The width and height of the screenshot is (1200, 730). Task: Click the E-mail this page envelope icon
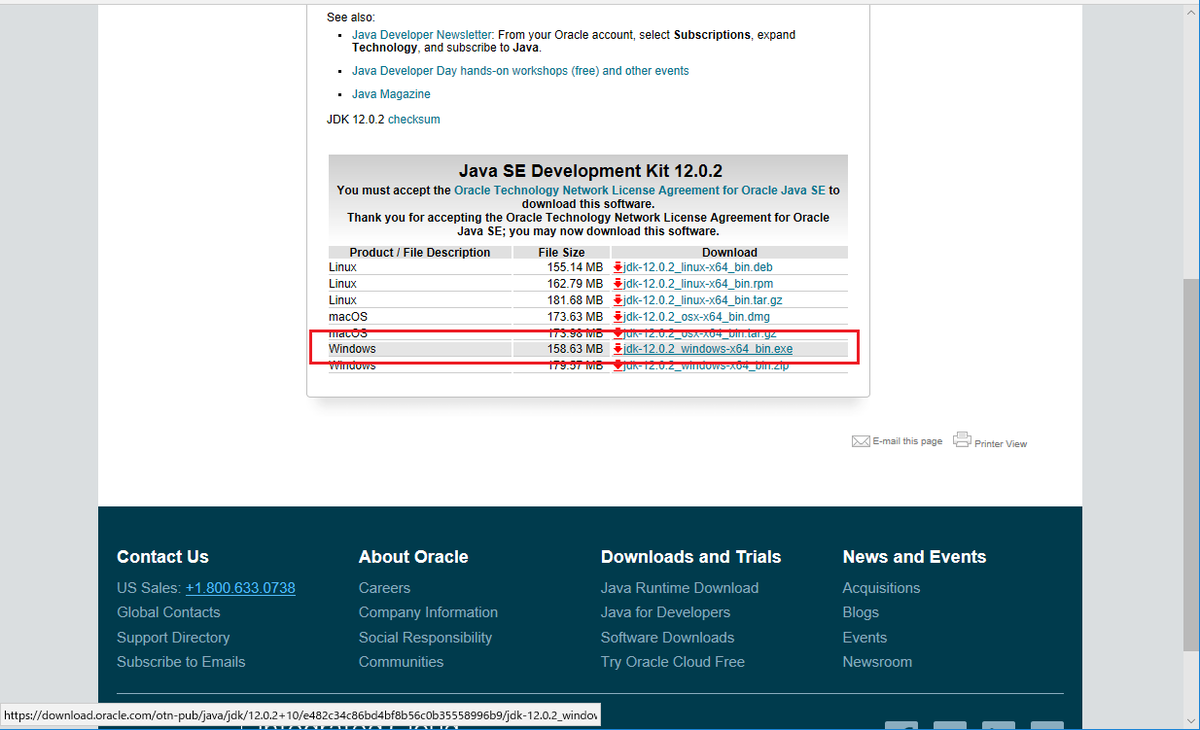pos(860,440)
